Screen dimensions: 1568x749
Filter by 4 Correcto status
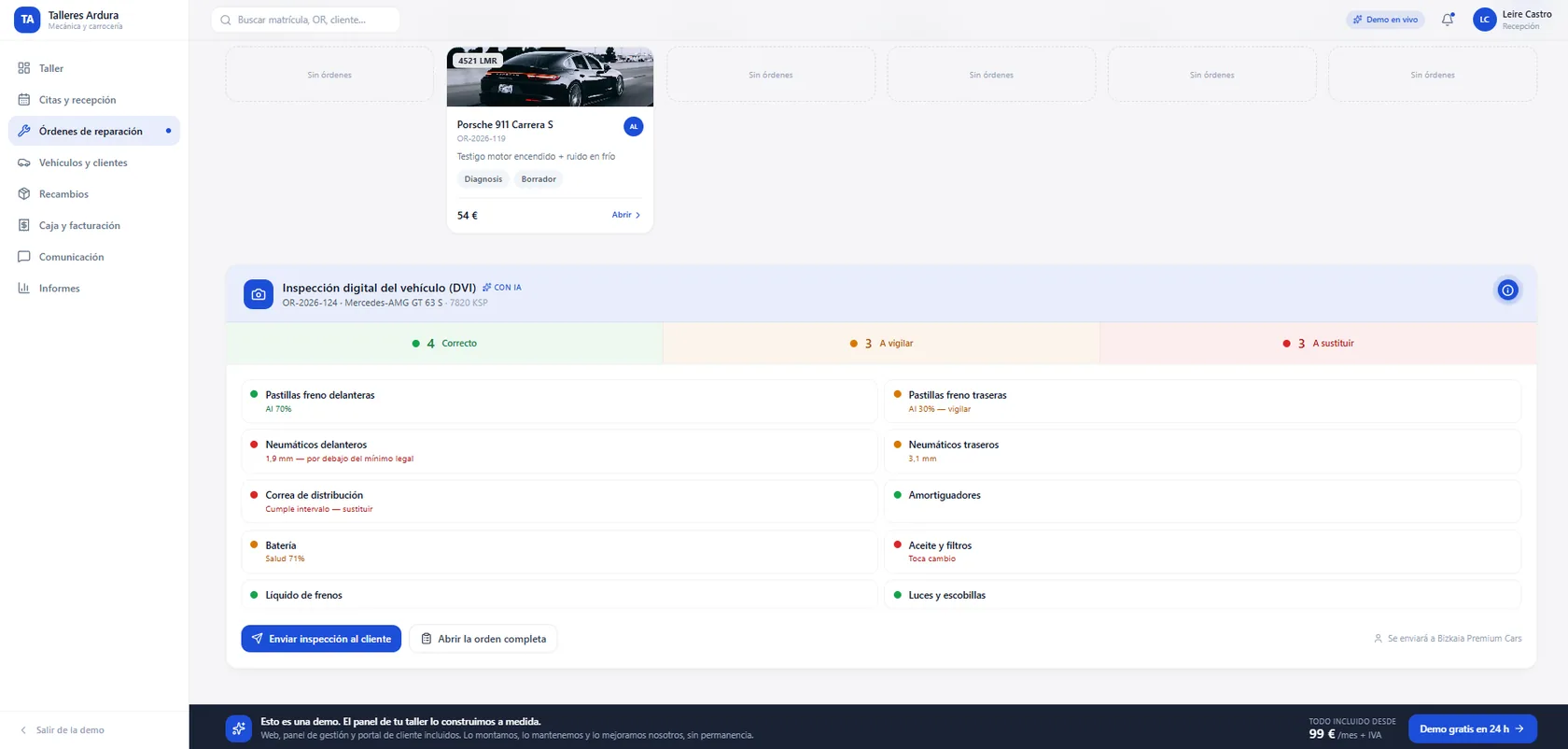coord(444,344)
